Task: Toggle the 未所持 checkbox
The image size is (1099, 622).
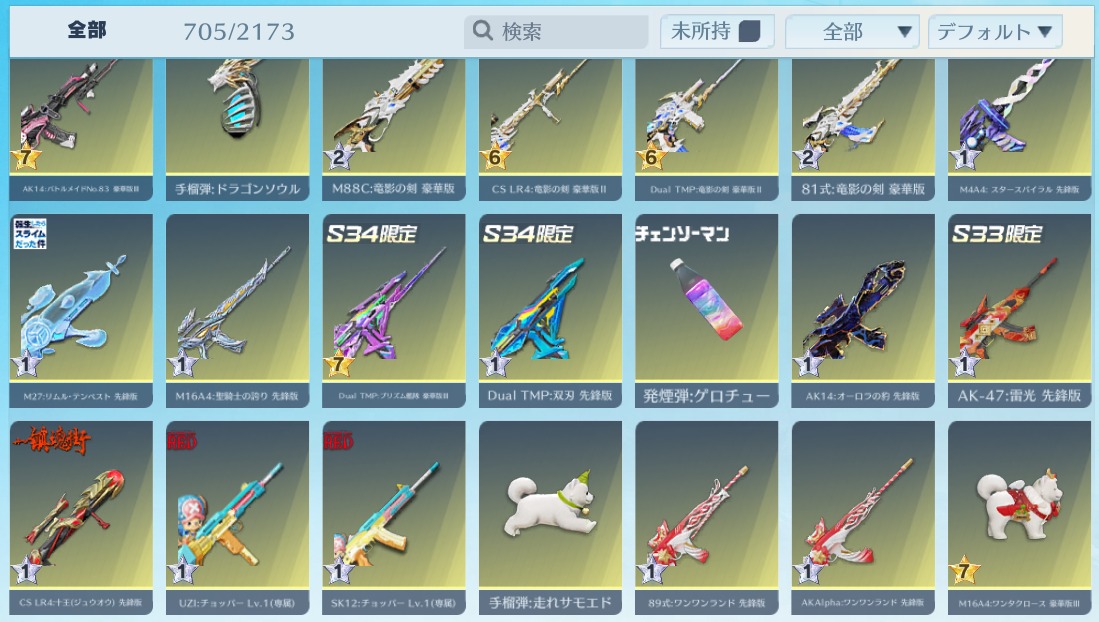Action: point(749,32)
